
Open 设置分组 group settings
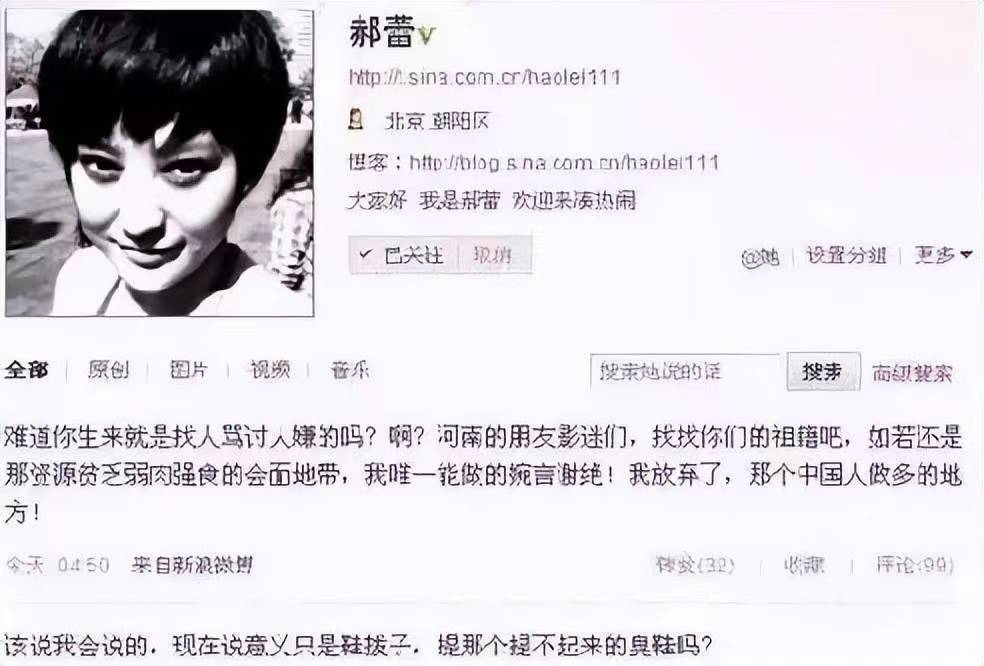pos(846,255)
